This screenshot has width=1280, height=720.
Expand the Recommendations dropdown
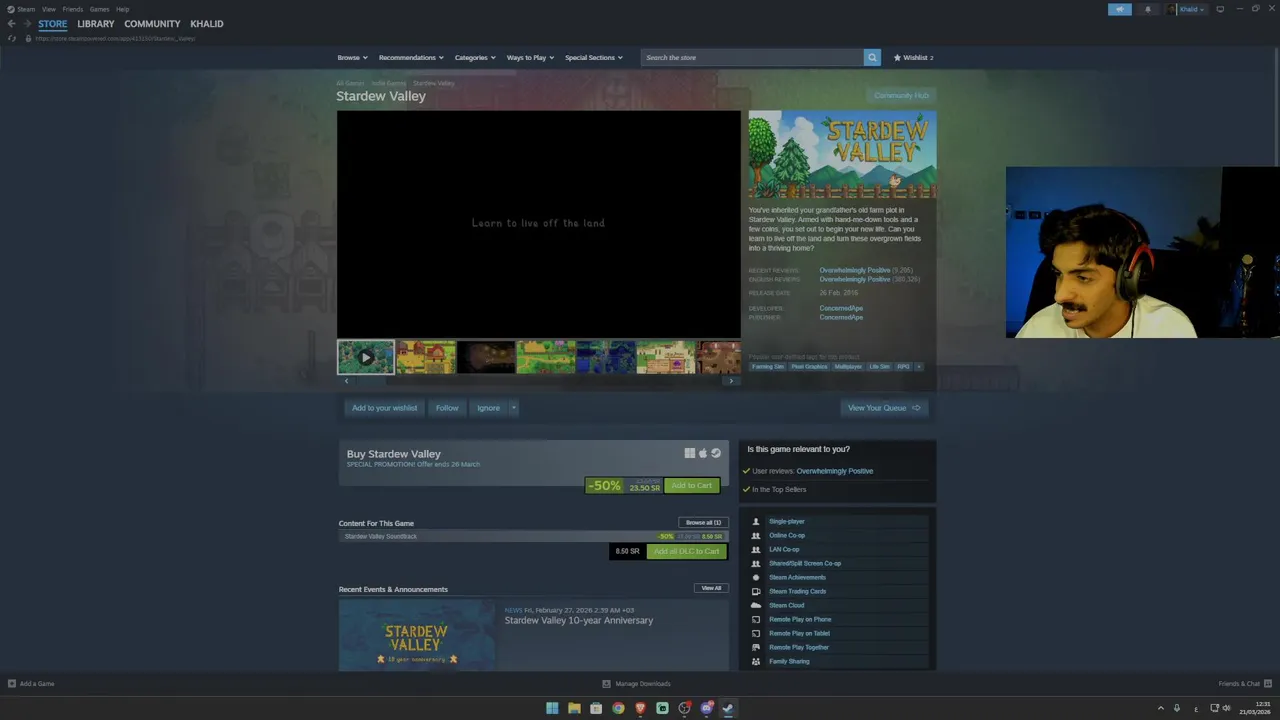[x=411, y=57]
